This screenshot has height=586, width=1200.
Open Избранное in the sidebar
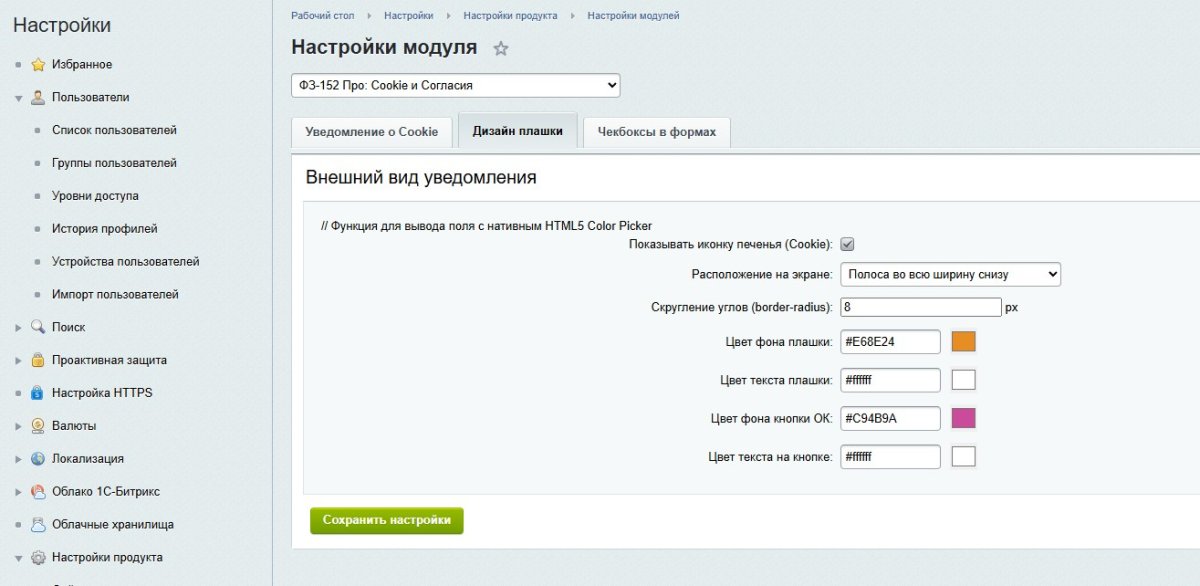coord(82,65)
